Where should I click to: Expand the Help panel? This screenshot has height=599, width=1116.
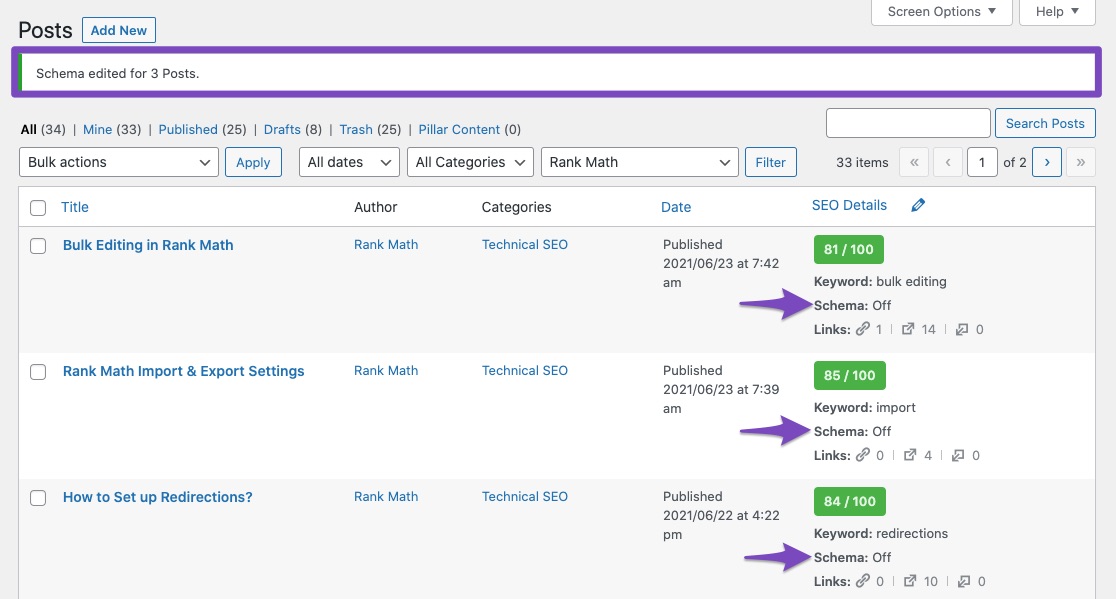pos(1057,11)
